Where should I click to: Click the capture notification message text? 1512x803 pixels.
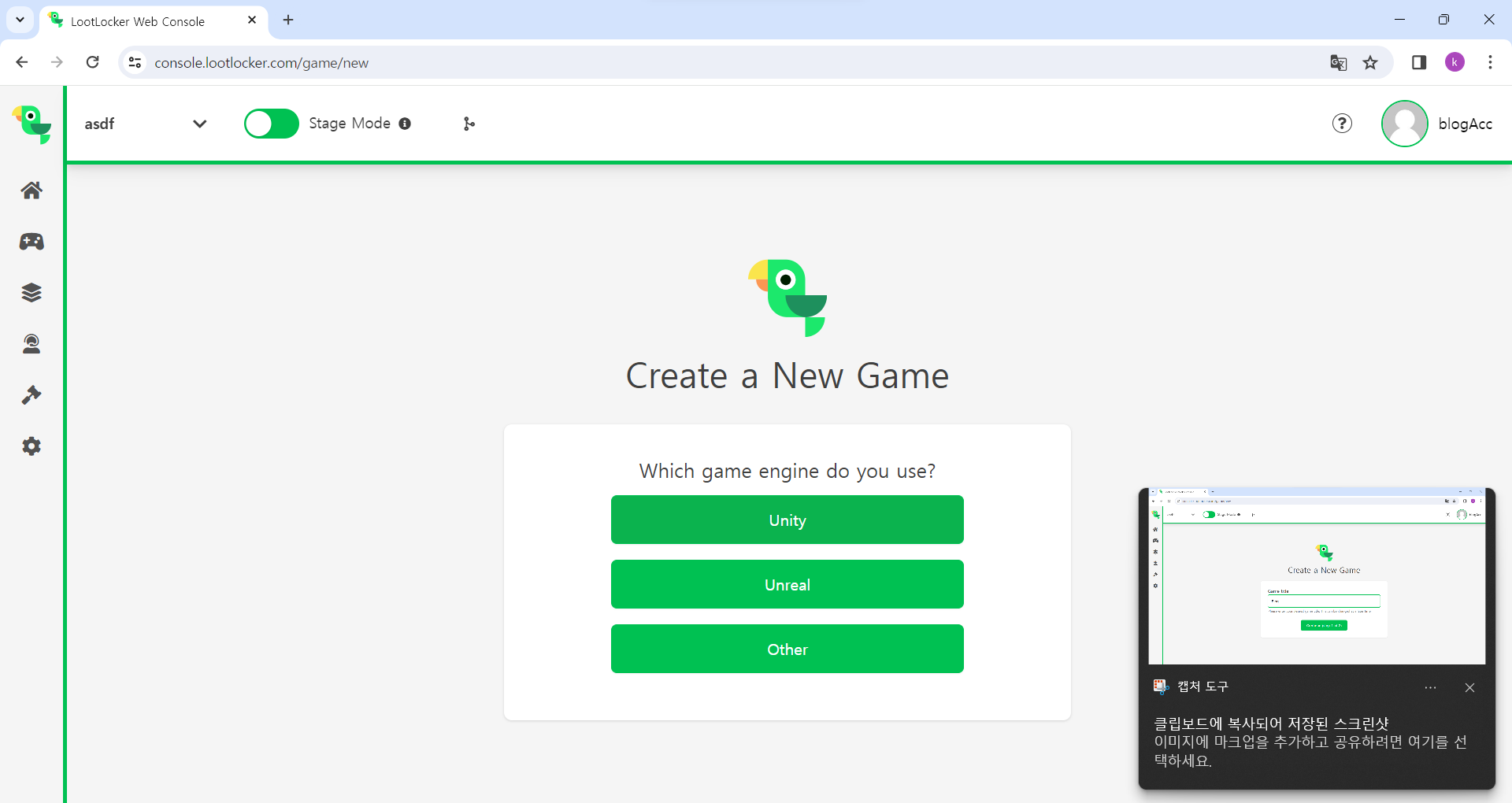point(1310,742)
